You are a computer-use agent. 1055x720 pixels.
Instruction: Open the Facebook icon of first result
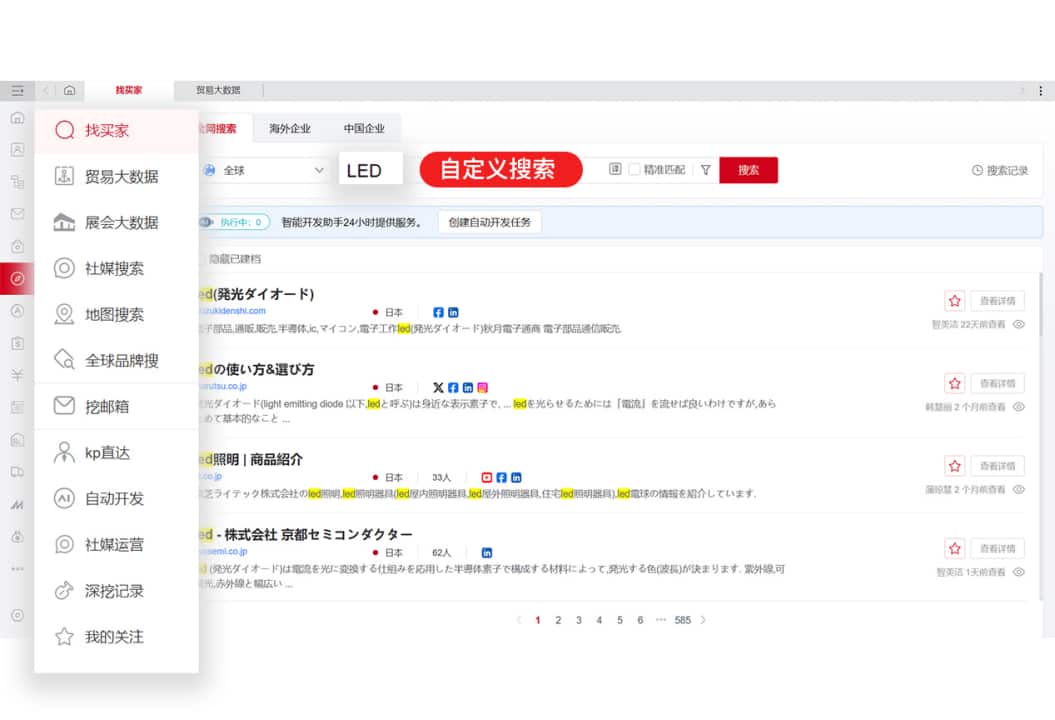point(438,311)
